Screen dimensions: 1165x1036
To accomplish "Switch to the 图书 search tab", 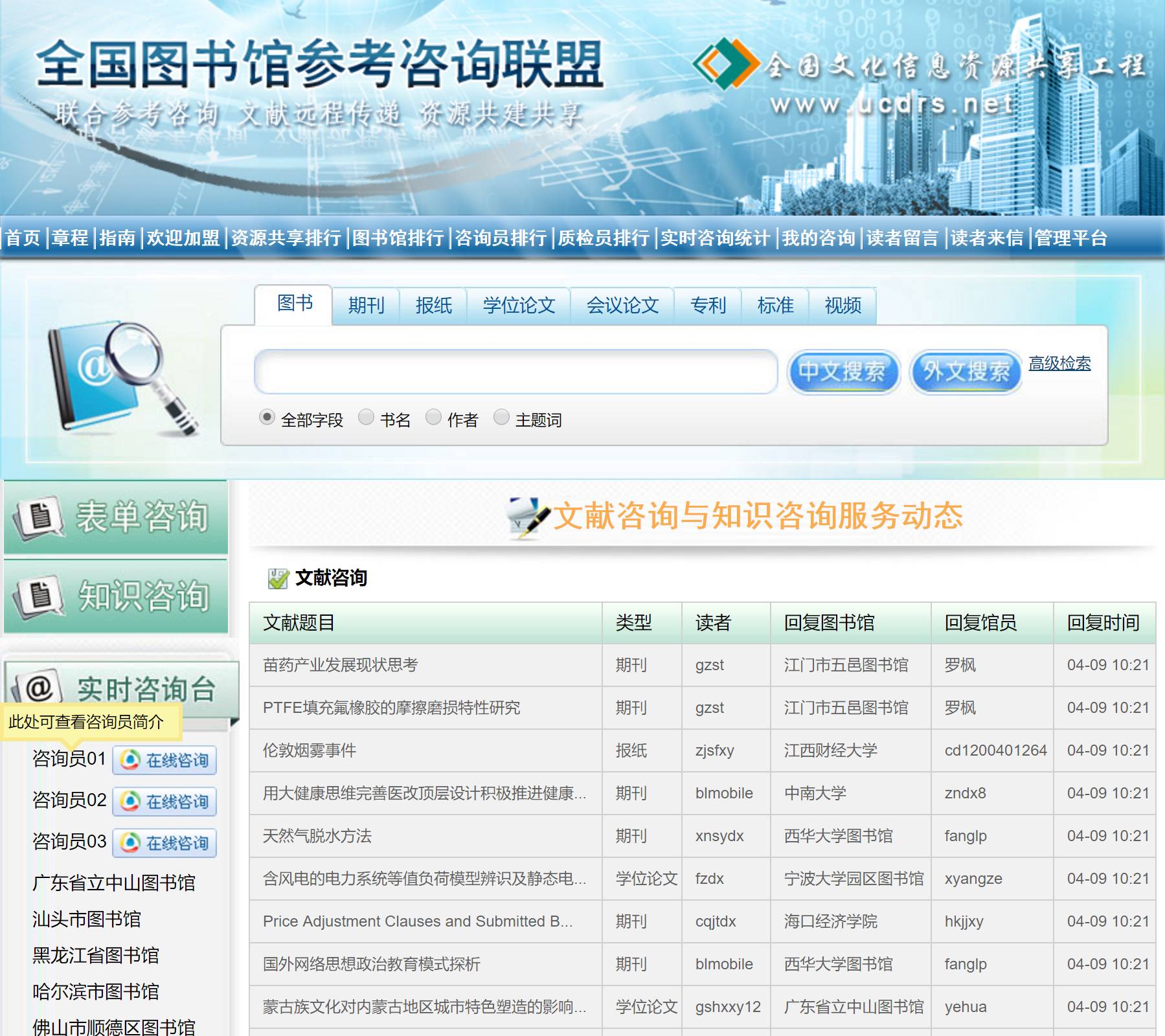I will pos(294,303).
